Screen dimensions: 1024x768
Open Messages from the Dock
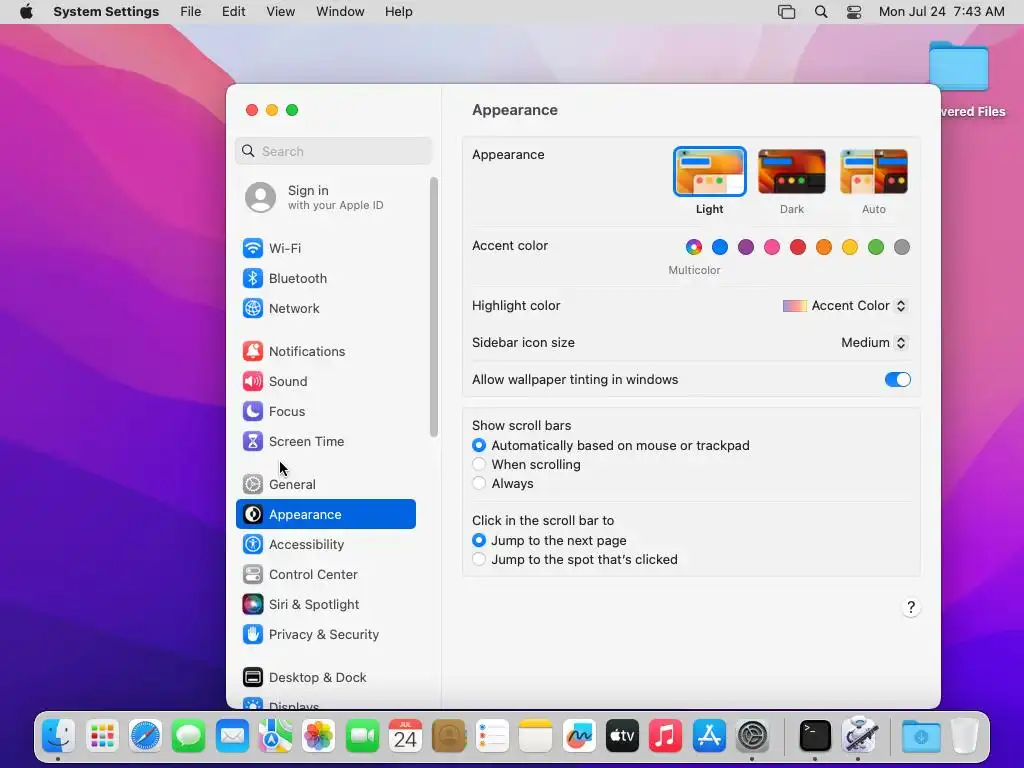[189, 737]
